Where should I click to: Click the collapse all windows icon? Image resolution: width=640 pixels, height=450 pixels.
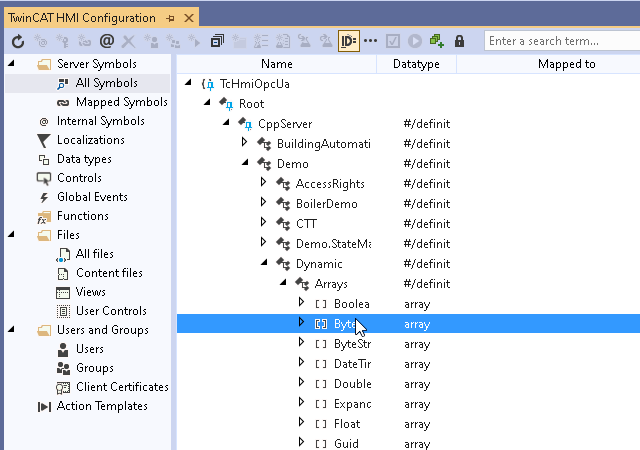coord(217,41)
